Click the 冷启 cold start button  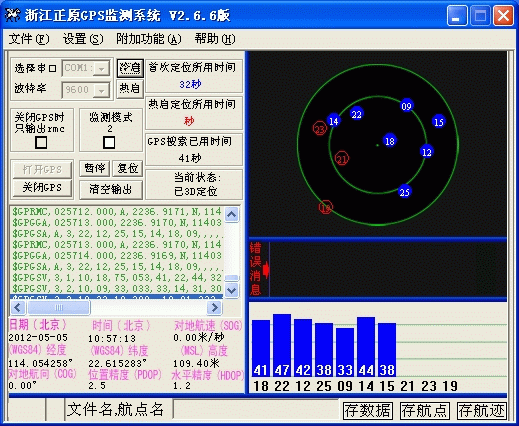pyautogui.click(x=130, y=68)
